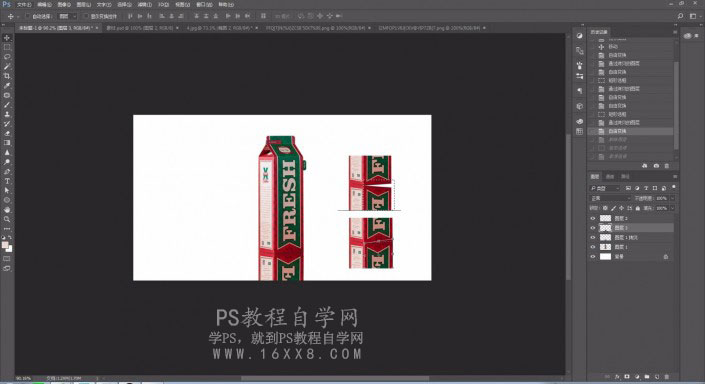This screenshot has height=384, width=705.
Task: Toggle lock all in the Layers panel
Action: coord(638,208)
